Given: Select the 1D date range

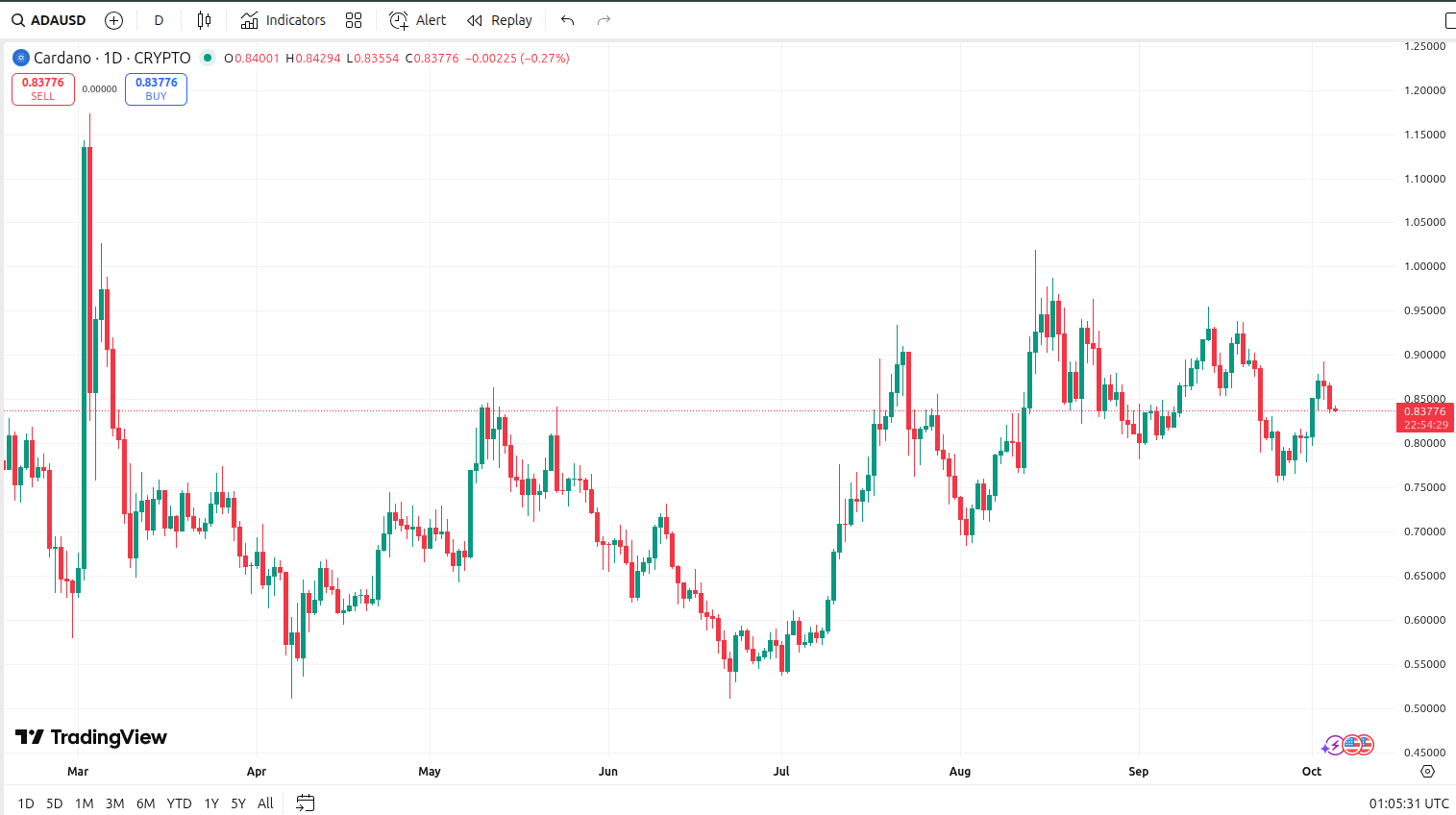Looking at the screenshot, I should tap(26, 803).
